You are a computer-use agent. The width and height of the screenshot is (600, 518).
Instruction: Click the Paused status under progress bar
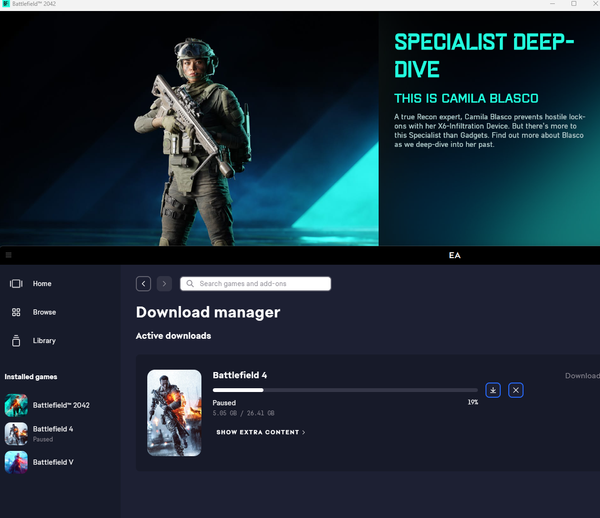[x=224, y=403]
